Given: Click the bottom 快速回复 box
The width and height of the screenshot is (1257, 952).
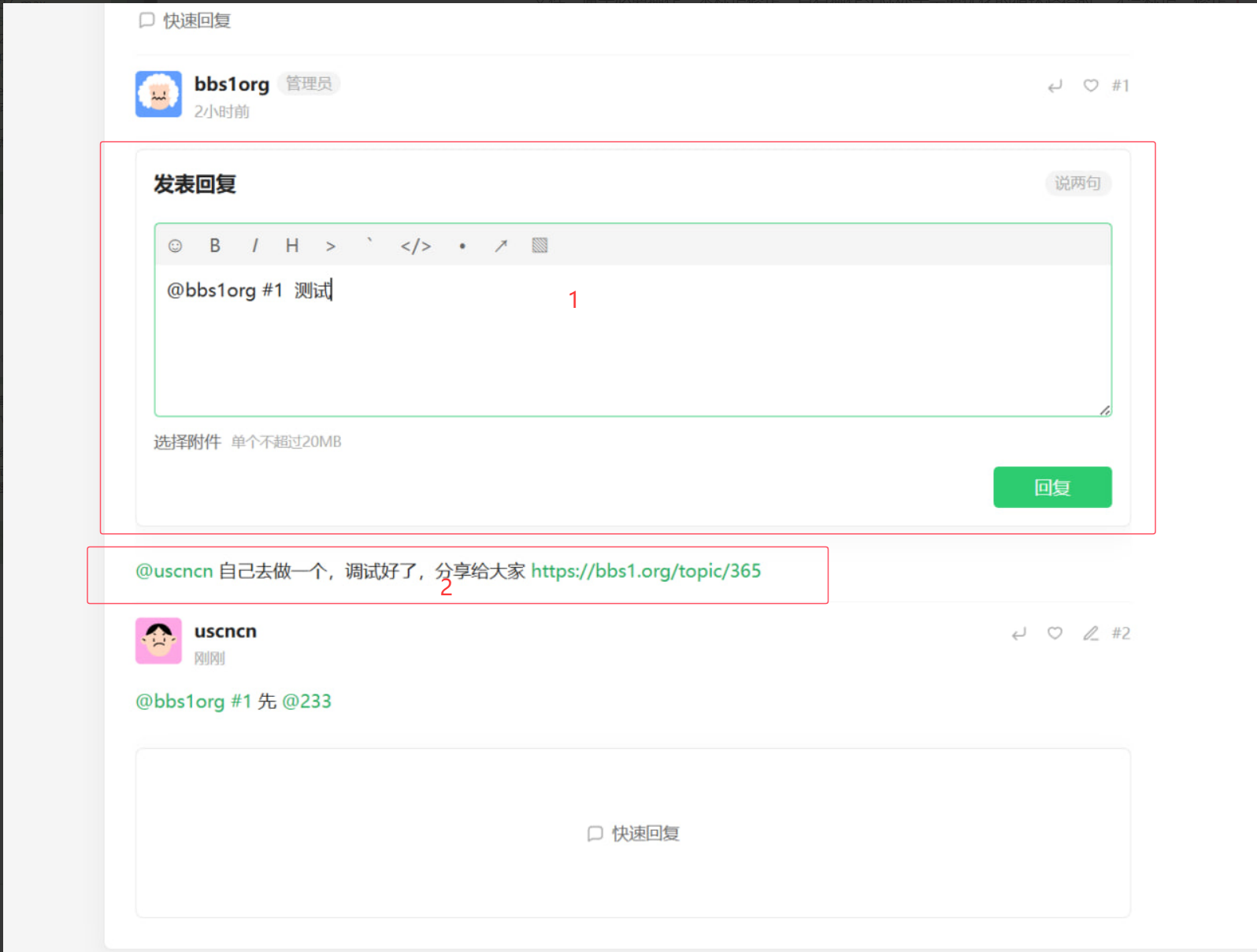Looking at the screenshot, I should point(633,833).
